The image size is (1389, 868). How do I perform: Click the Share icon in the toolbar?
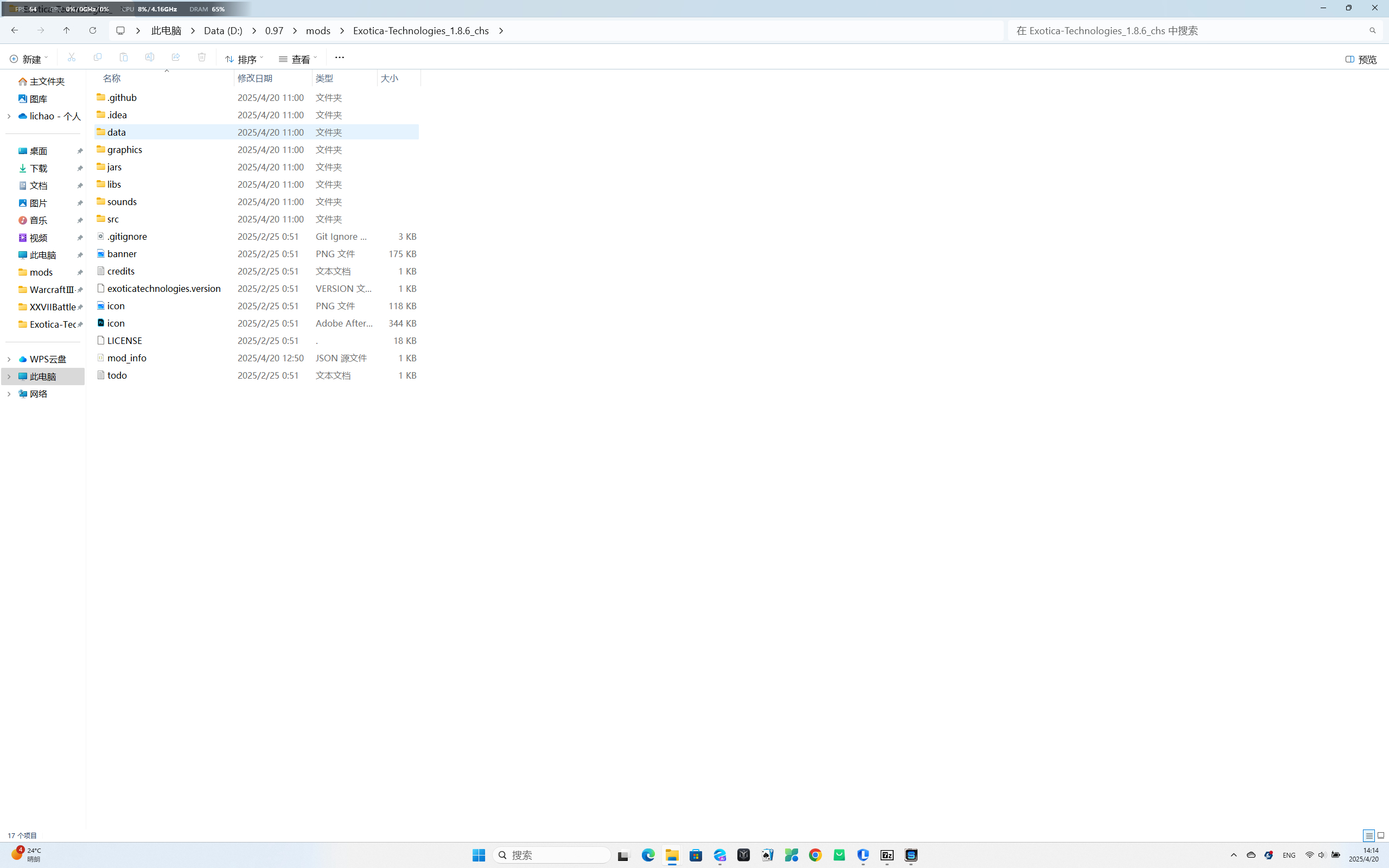point(176,58)
